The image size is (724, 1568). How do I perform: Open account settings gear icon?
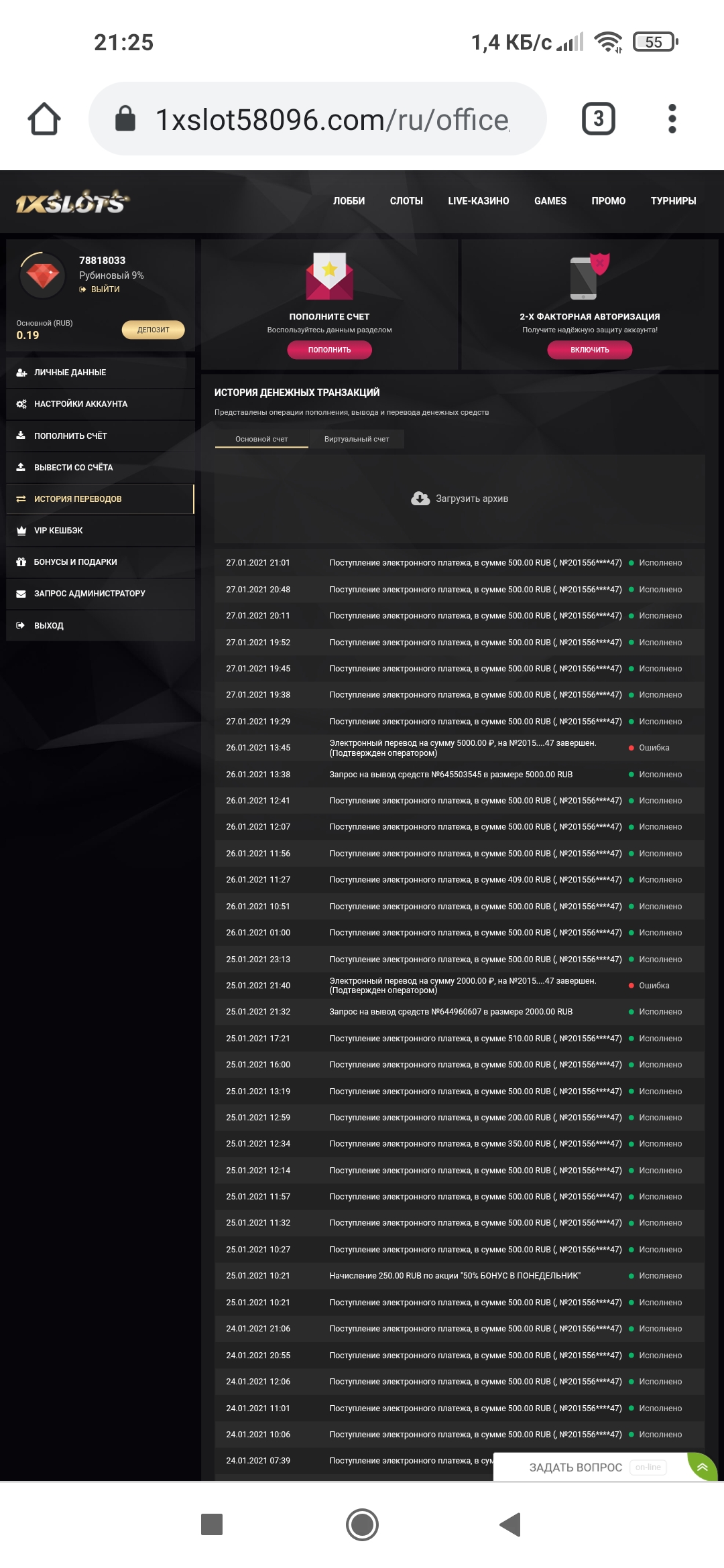pos(22,405)
